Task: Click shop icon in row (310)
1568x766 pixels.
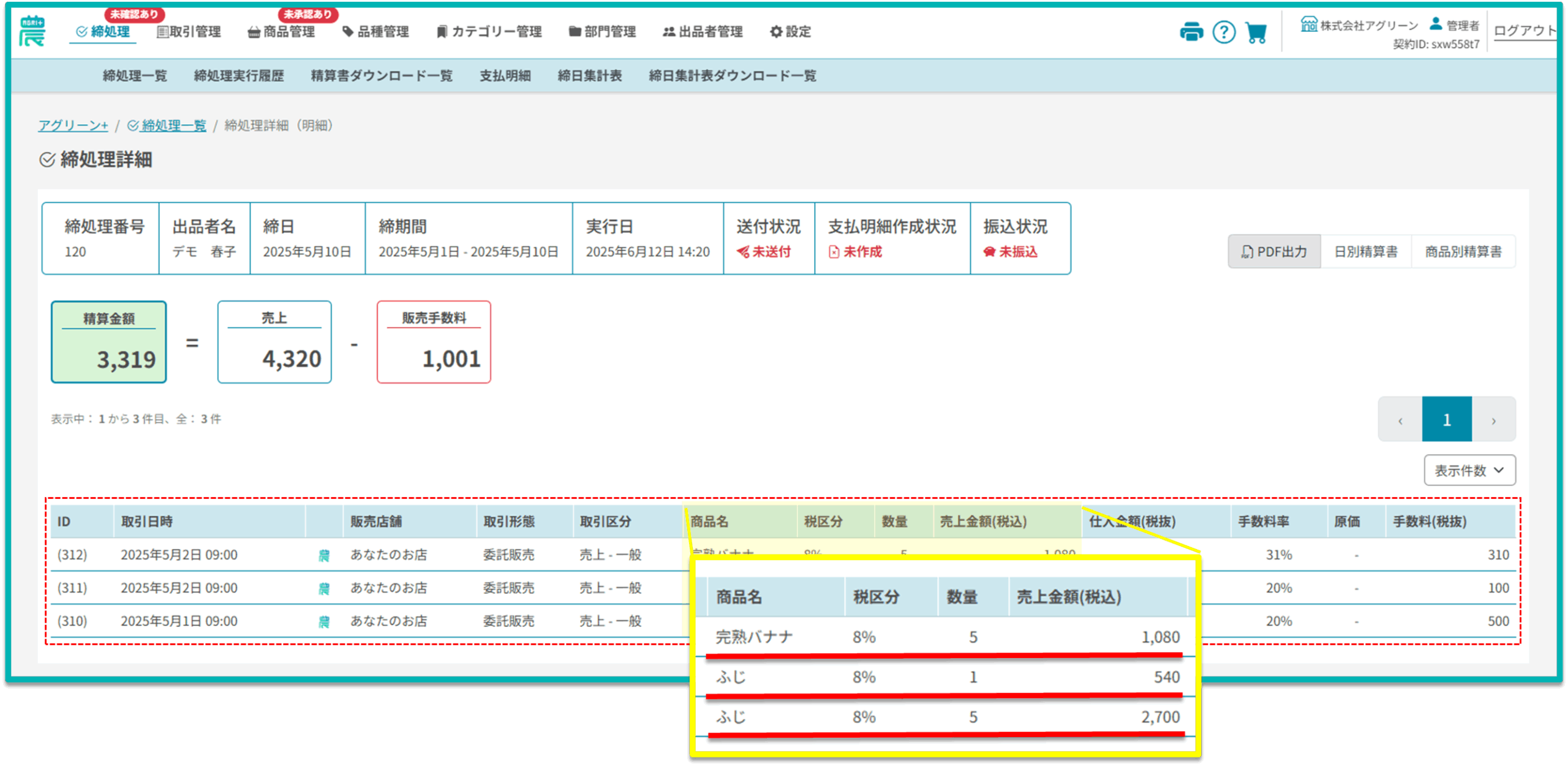Action: click(323, 621)
